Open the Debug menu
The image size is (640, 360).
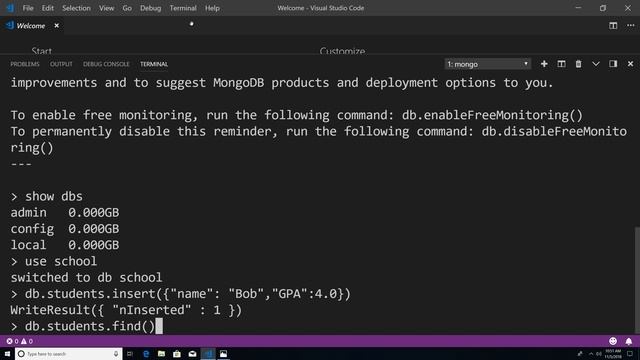[x=150, y=8]
